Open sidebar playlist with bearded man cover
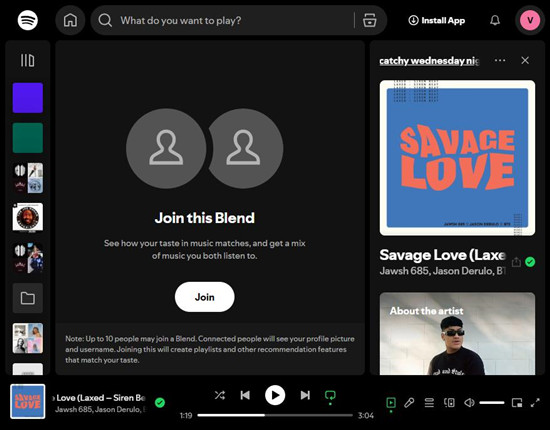Image resolution: width=550 pixels, height=430 pixels. point(28,218)
